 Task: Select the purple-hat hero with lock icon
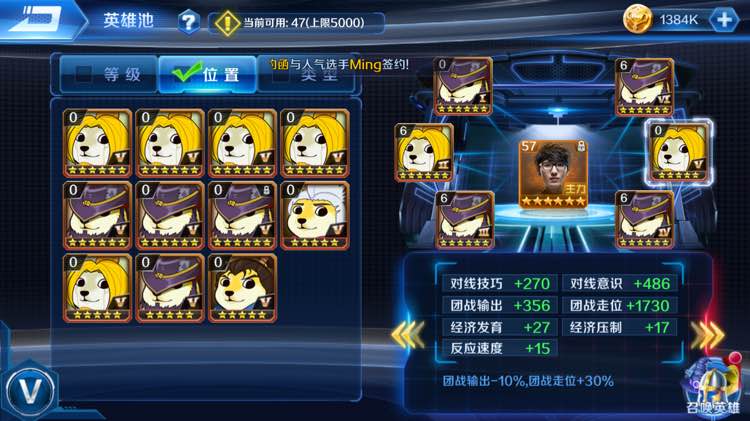pos(243,216)
